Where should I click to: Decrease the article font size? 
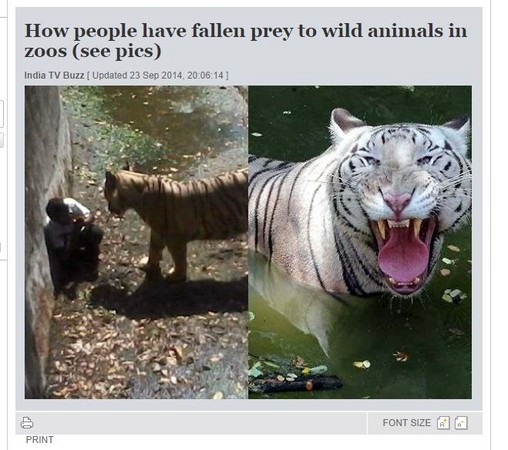461,423
